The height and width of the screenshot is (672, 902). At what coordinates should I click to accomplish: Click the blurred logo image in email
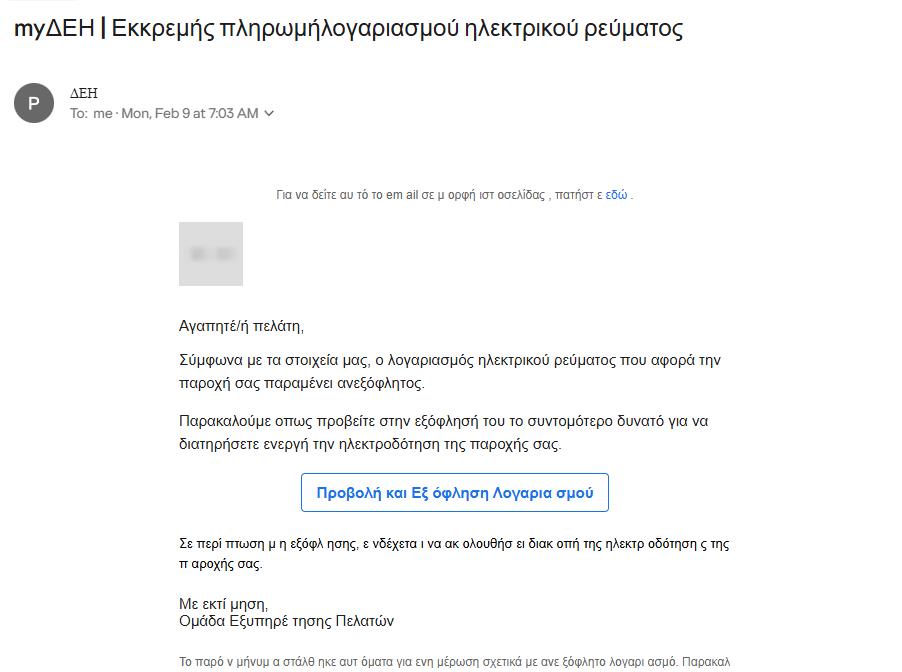point(211,254)
